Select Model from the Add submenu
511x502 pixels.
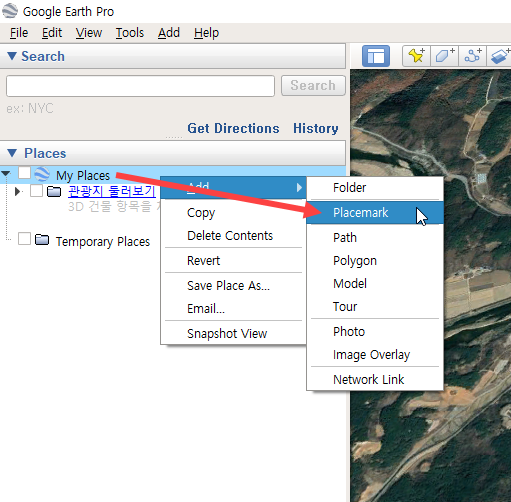375,284
